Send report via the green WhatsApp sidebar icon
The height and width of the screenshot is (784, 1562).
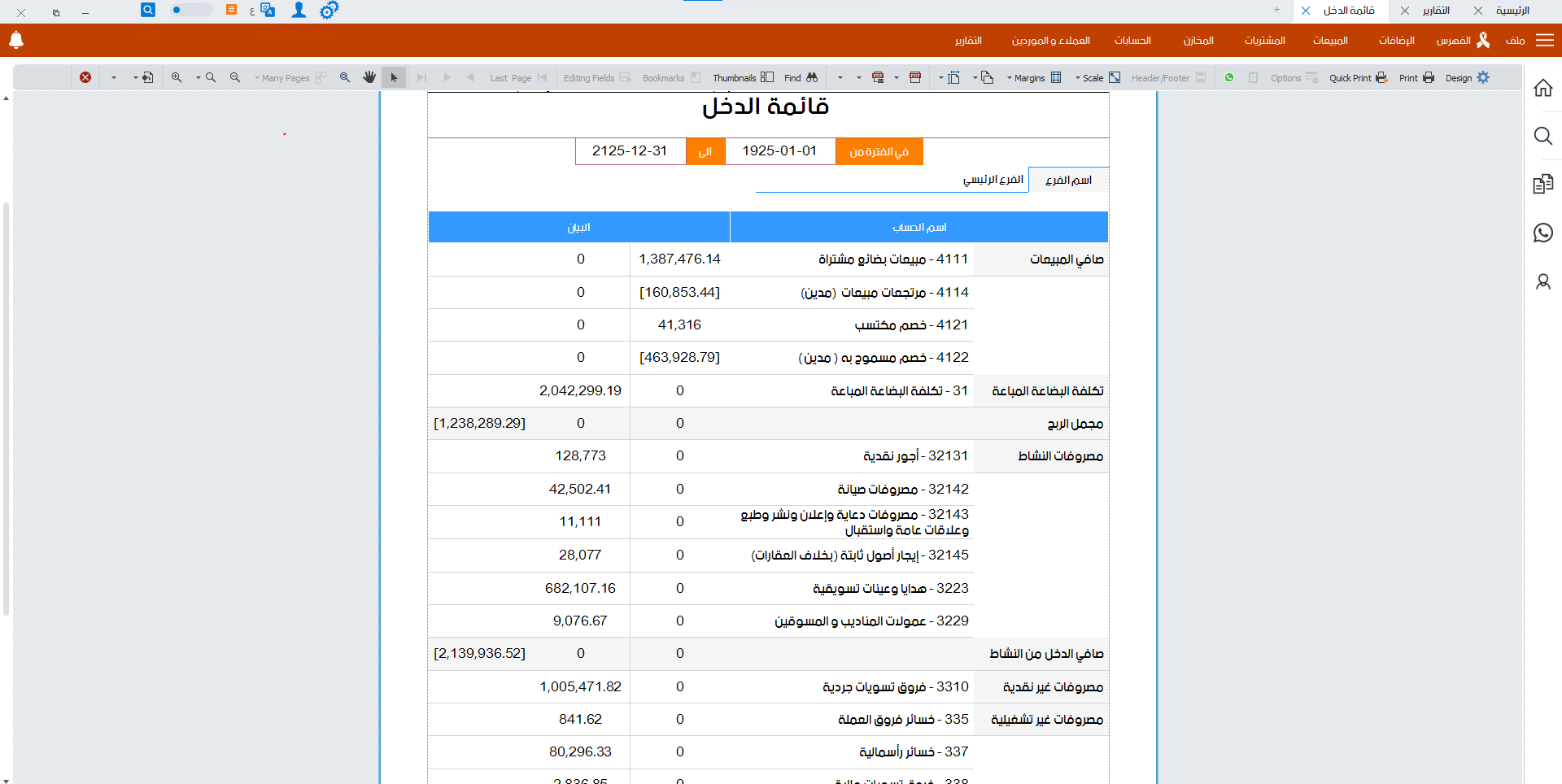point(1542,233)
